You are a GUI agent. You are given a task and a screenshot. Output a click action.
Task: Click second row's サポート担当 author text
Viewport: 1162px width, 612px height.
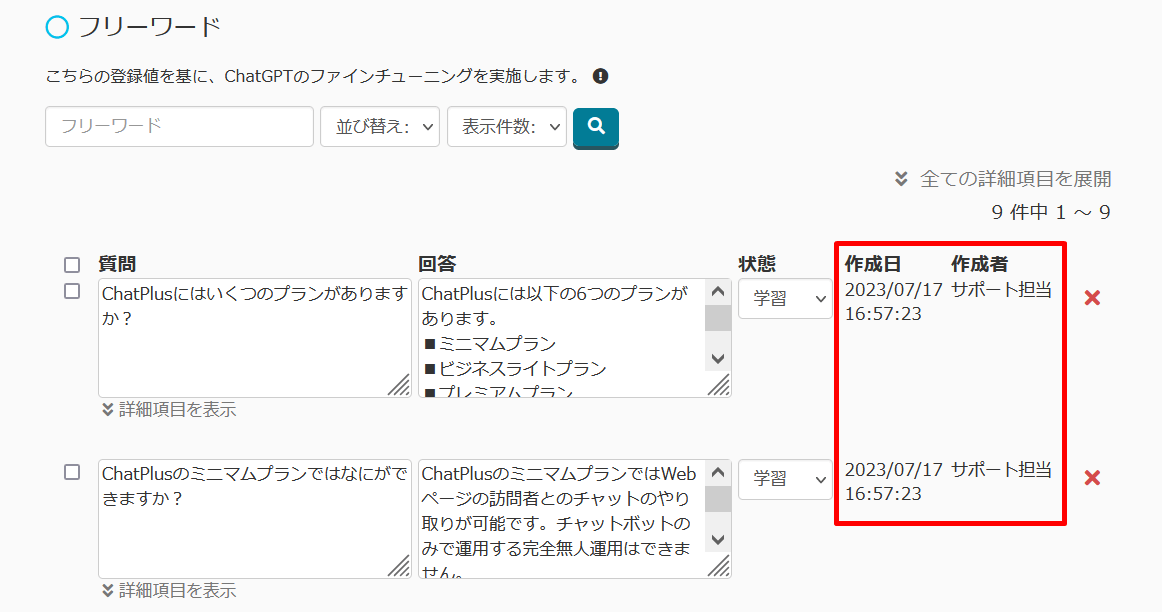pyautogui.click(x=1001, y=470)
